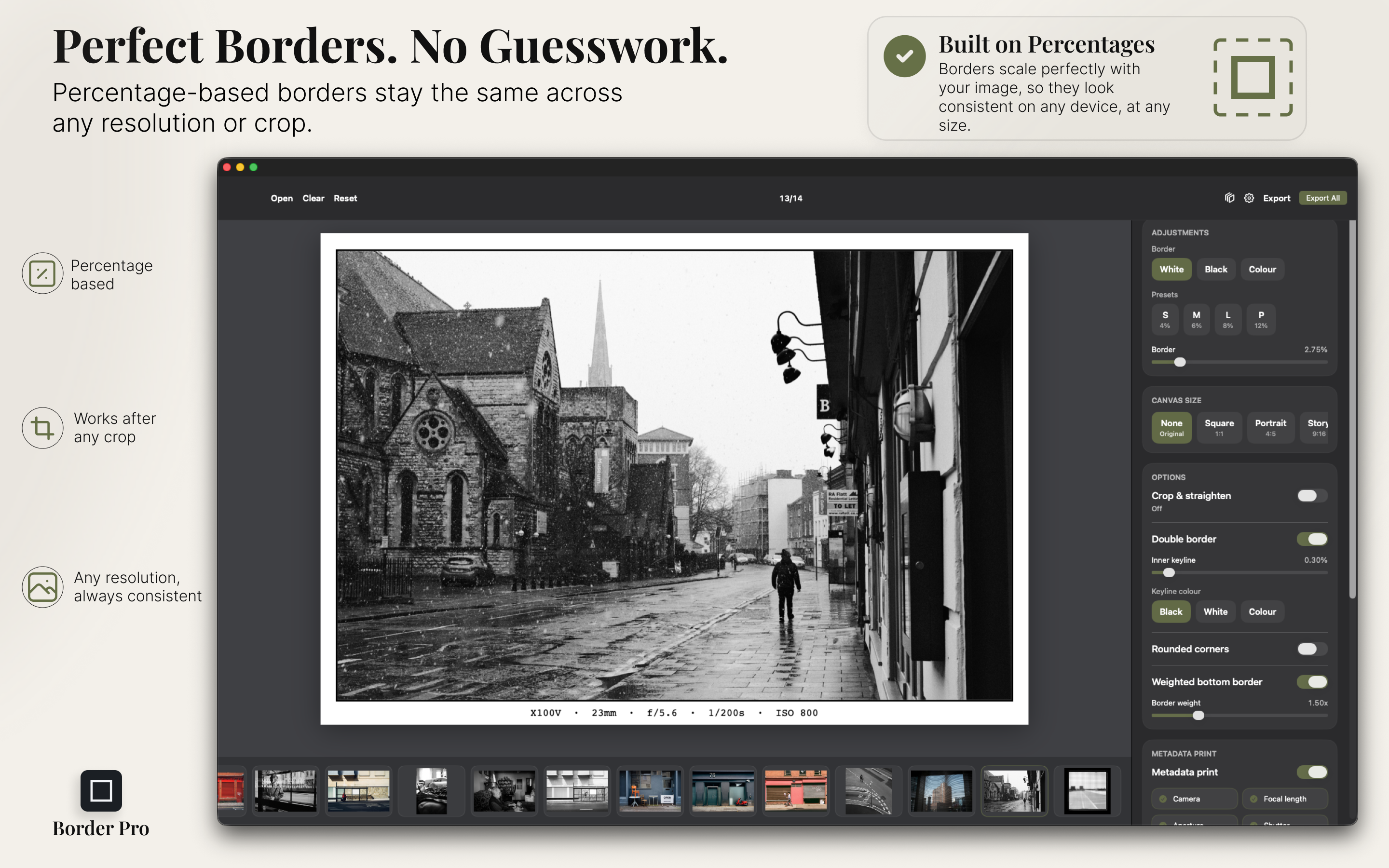The image size is (1389, 868).
Task: Select Portrait 4:5 canvas size
Action: [x=1270, y=428]
